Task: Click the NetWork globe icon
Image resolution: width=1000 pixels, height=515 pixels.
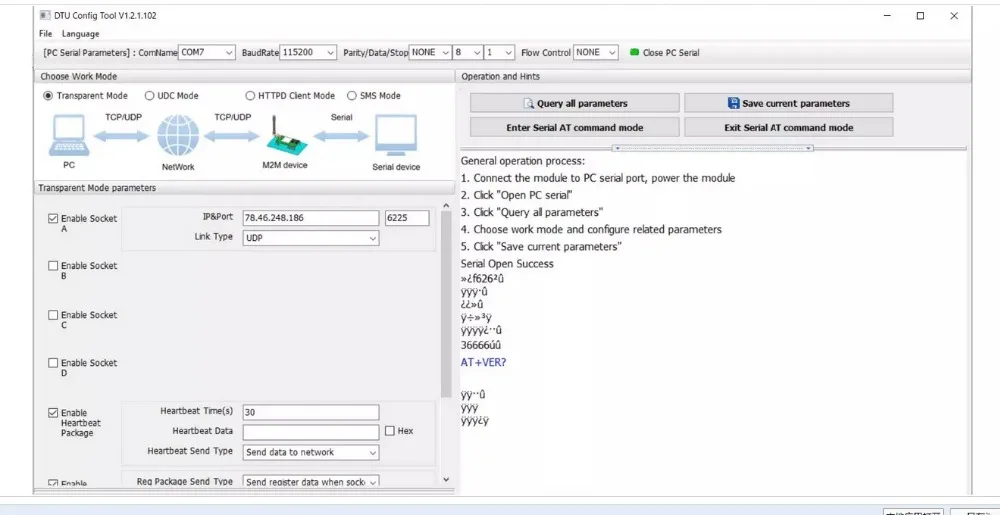Action: (178, 135)
